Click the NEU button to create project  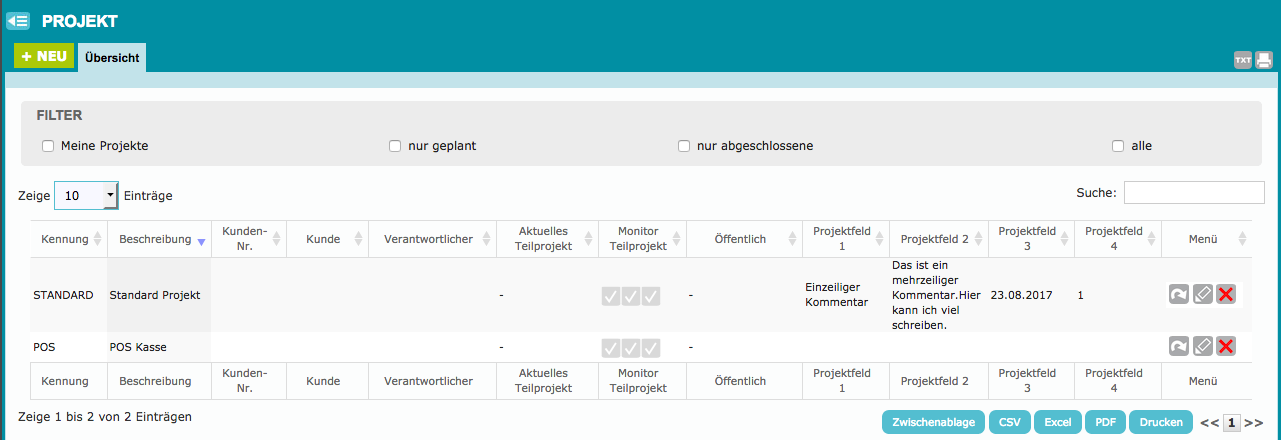[44, 57]
